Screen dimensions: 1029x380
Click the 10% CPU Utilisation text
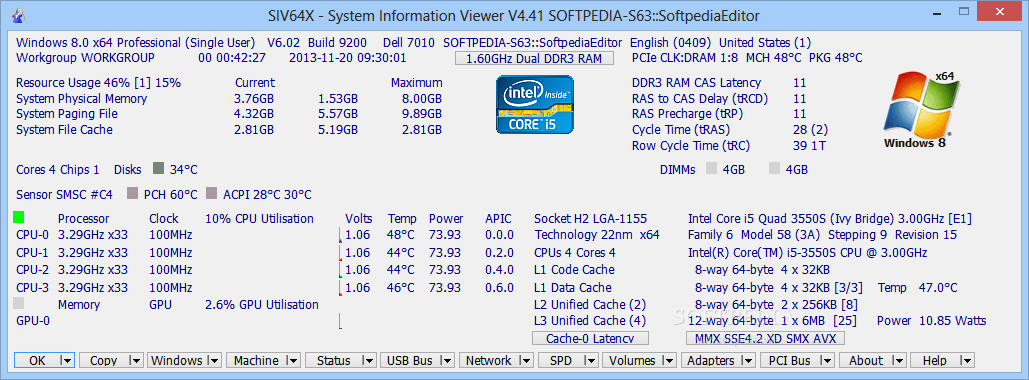tap(259, 219)
